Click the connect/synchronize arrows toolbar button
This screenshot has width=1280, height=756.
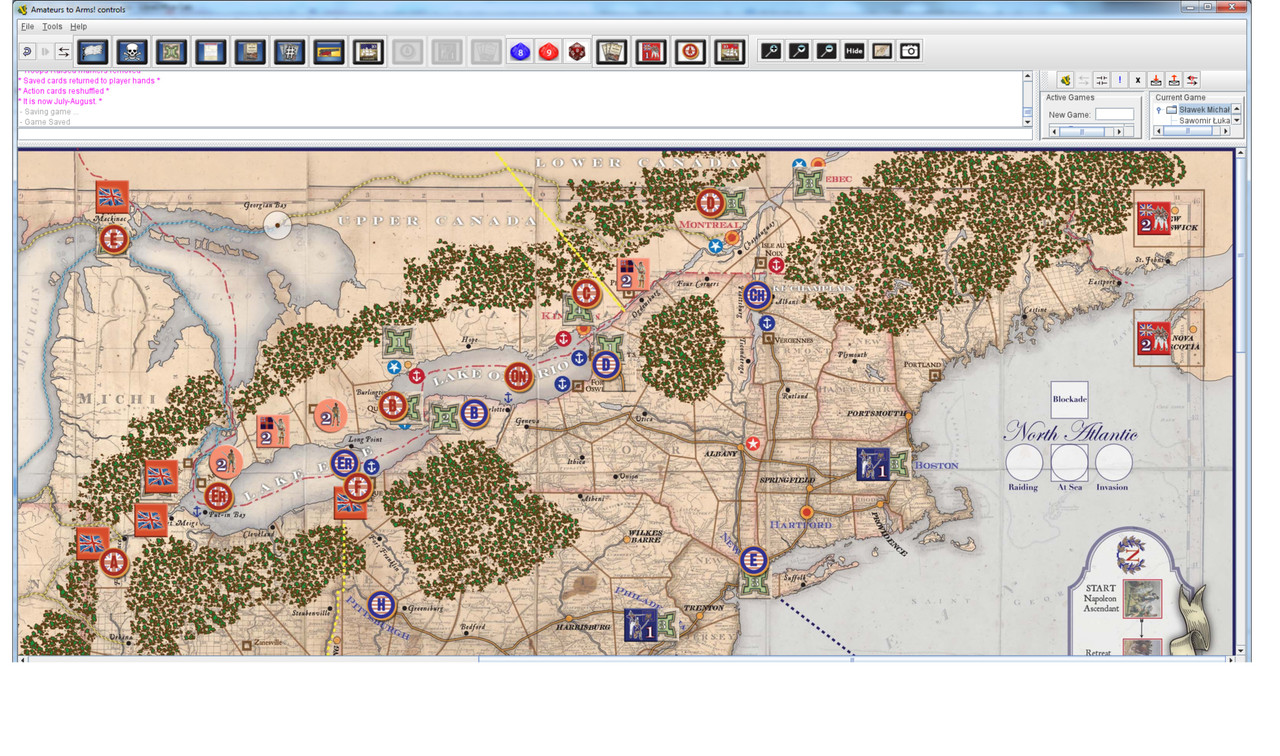click(x=64, y=51)
